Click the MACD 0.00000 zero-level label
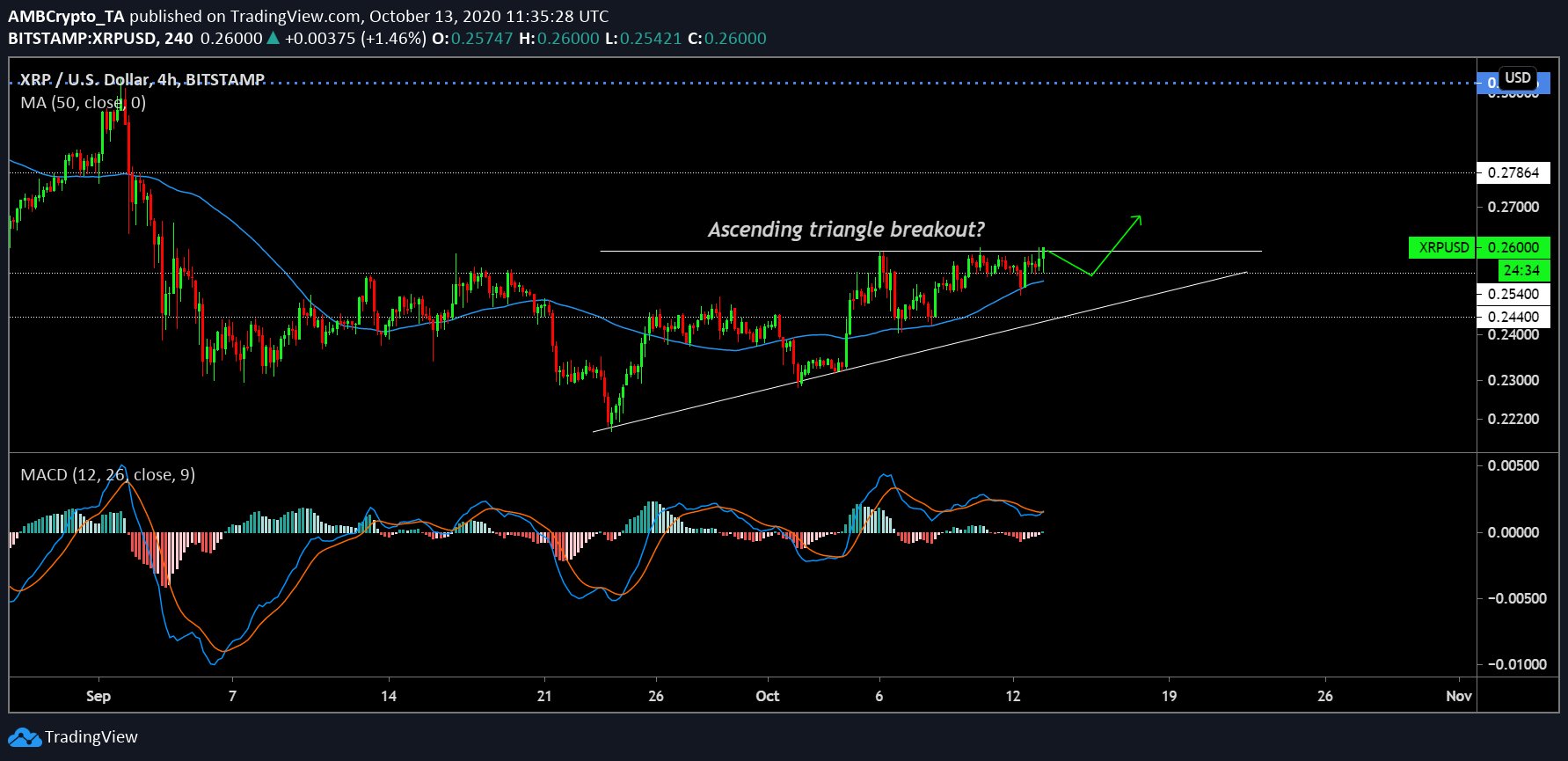Viewport: 1568px width, 761px height. (x=1513, y=532)
